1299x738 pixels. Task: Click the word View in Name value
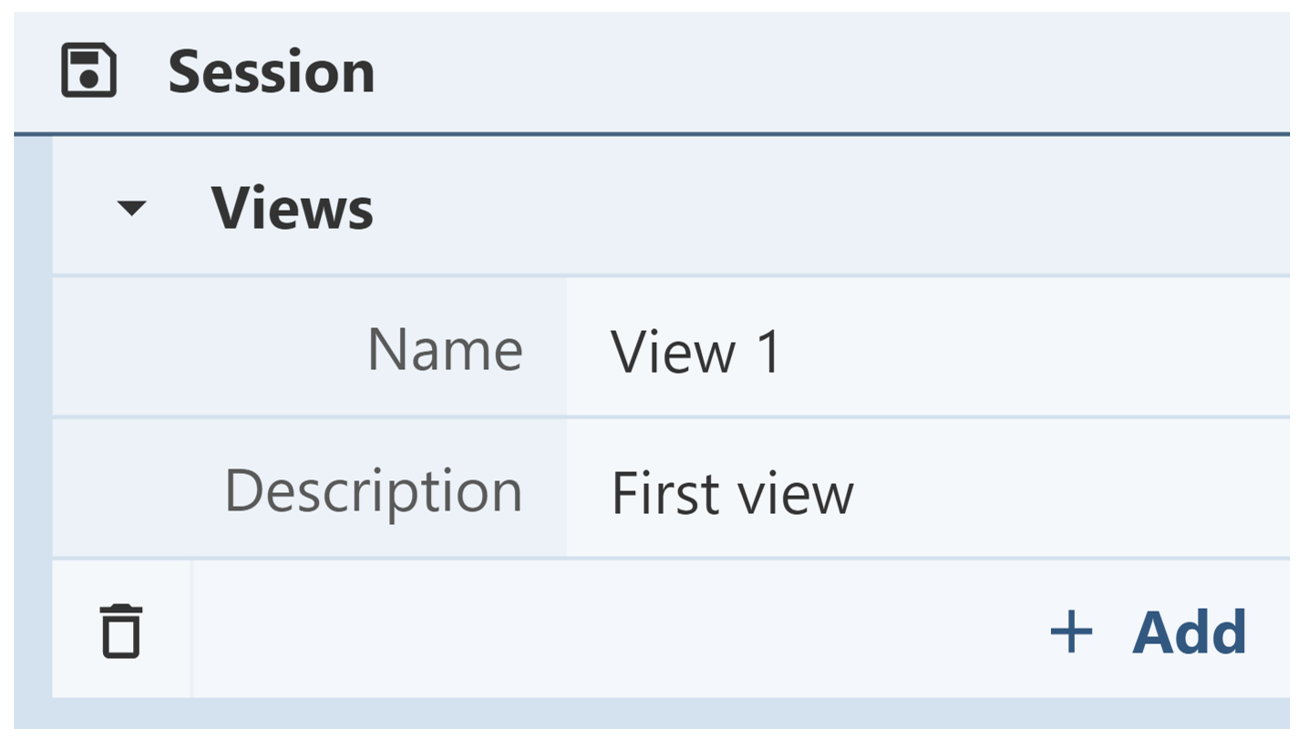[x=673, y=352]
